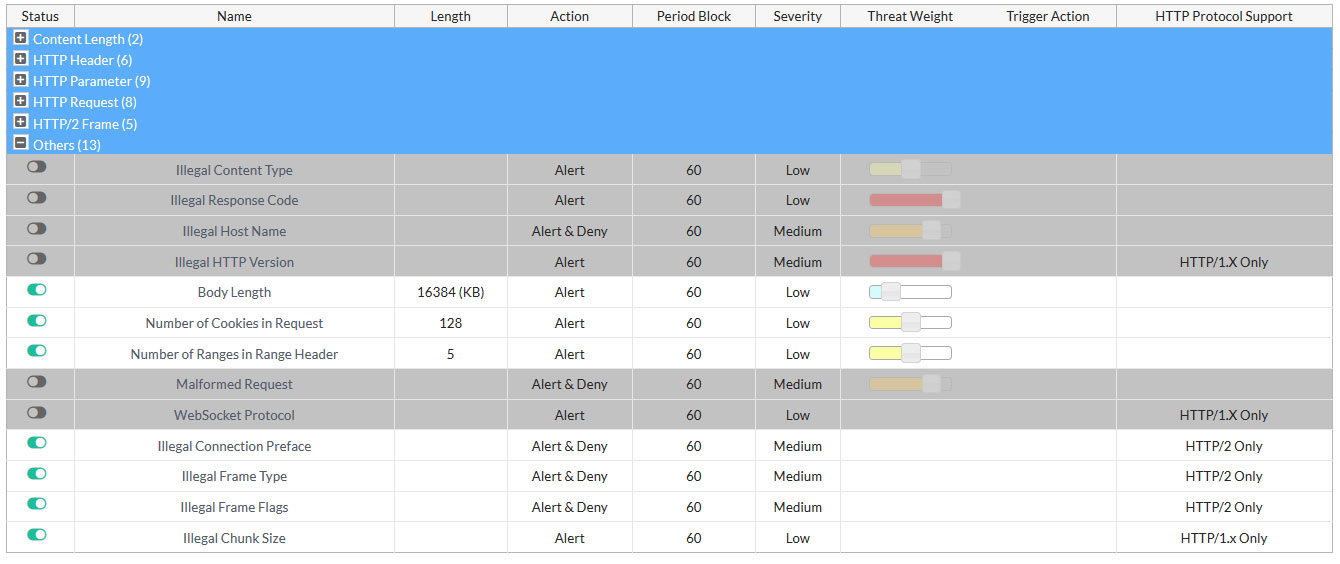Enable the Illegal Response Code rule
This screenshot has width=1340, height=564.
click(x=37, y=198)
